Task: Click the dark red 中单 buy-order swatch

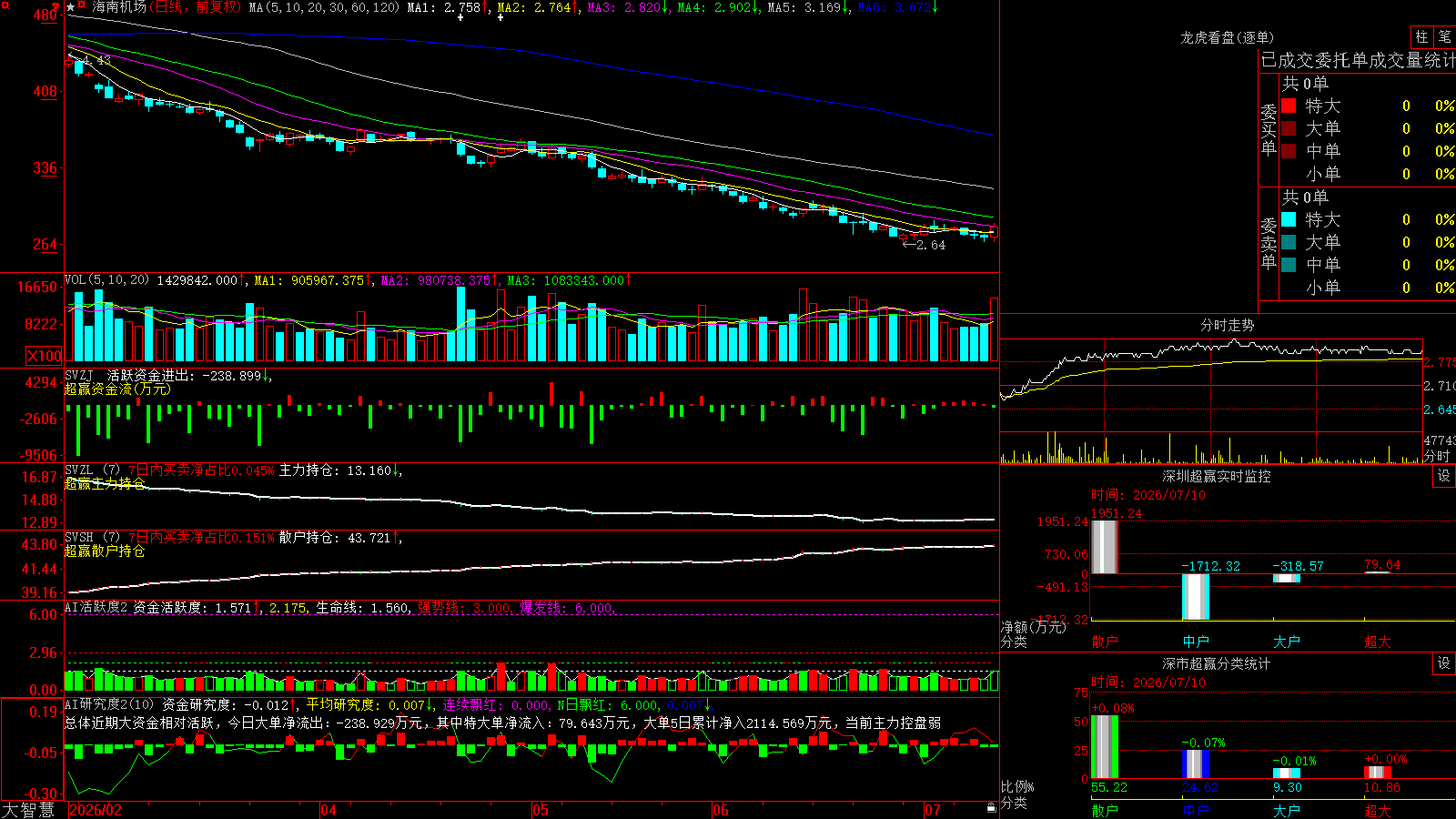Action: point(1289,151)
